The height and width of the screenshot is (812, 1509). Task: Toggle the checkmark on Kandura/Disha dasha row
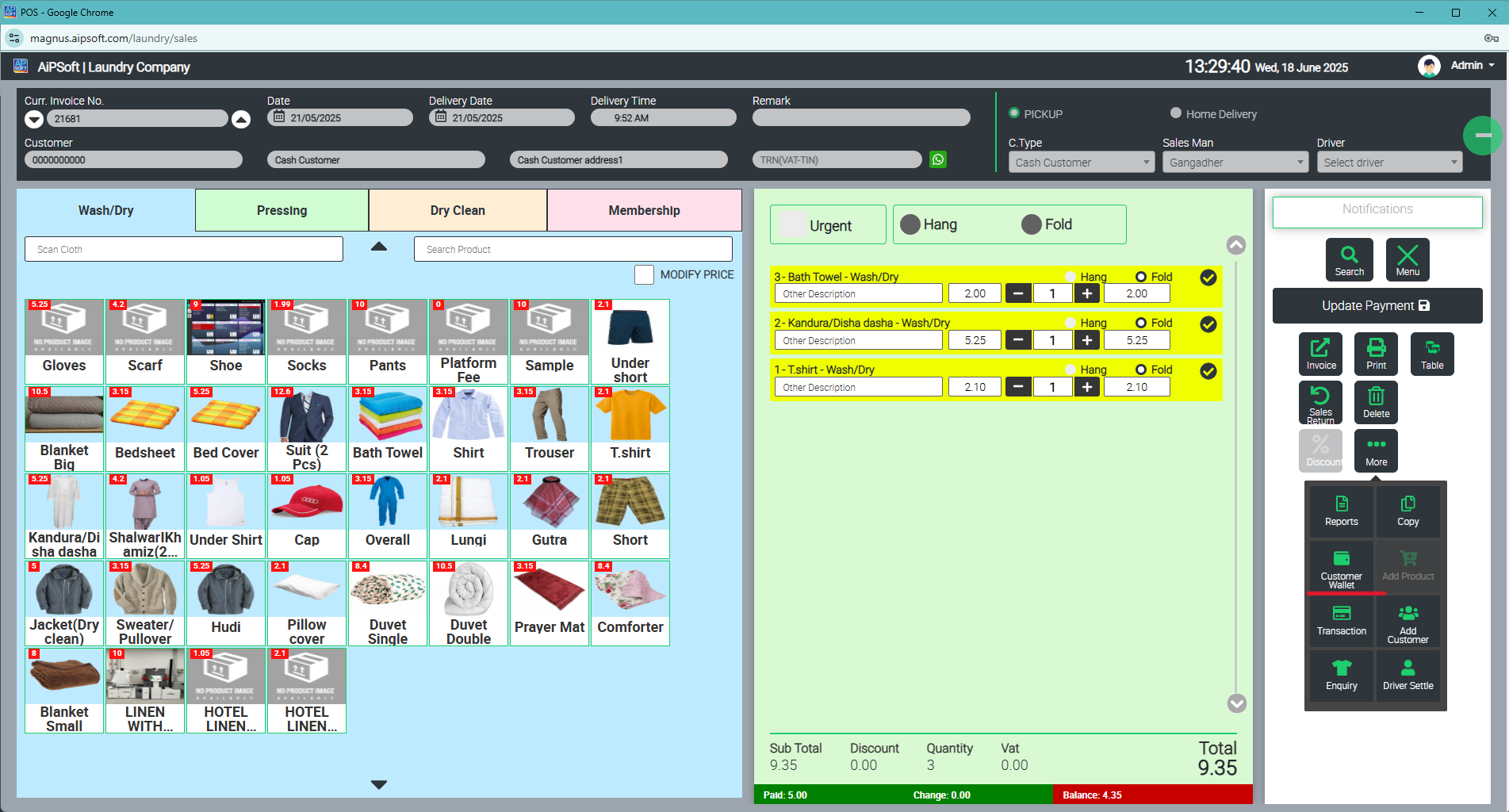pyautogui.click(x=1208, y=324)
